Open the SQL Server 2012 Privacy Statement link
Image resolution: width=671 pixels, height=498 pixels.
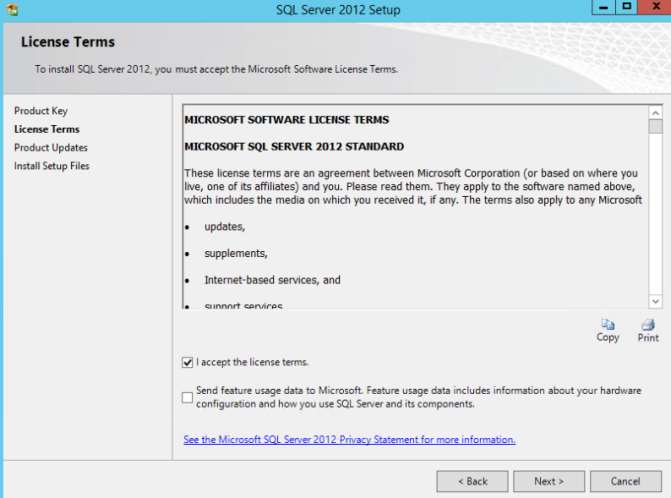(349, 439)
